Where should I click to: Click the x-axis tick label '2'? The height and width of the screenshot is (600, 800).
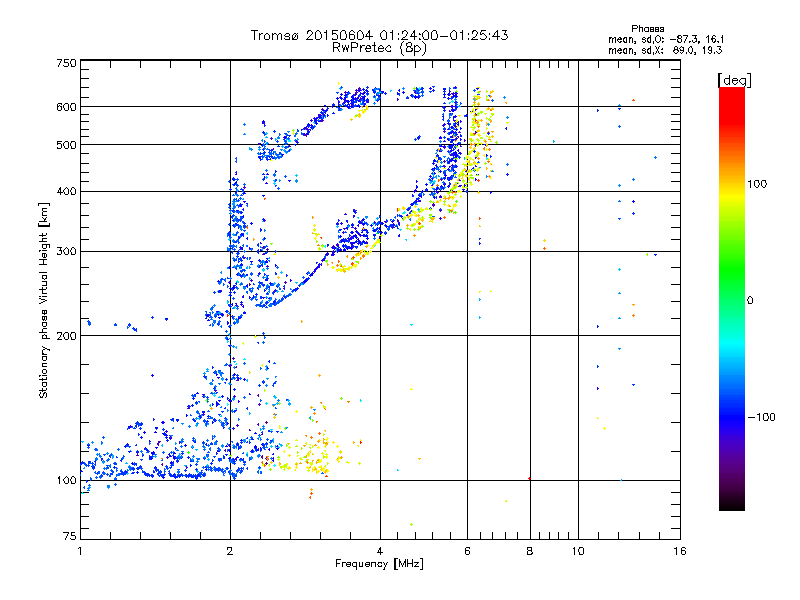(x=230, y=551)
